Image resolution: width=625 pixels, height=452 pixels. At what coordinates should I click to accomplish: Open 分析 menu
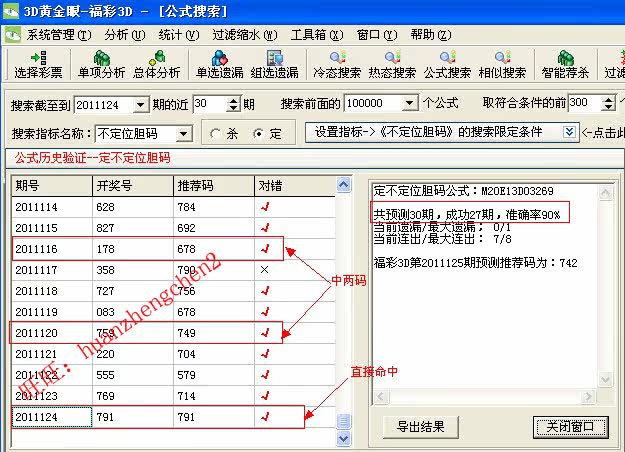125,35
